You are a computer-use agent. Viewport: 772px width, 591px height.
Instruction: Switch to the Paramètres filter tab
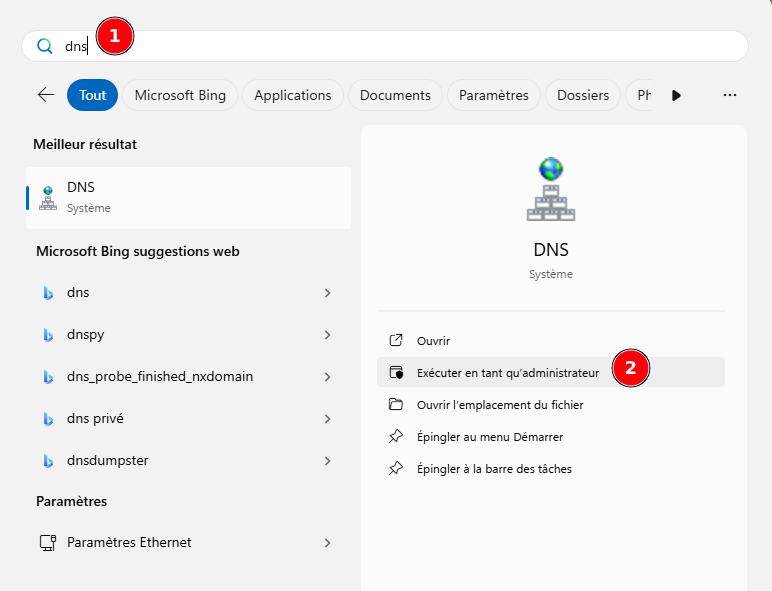point(494,95)
